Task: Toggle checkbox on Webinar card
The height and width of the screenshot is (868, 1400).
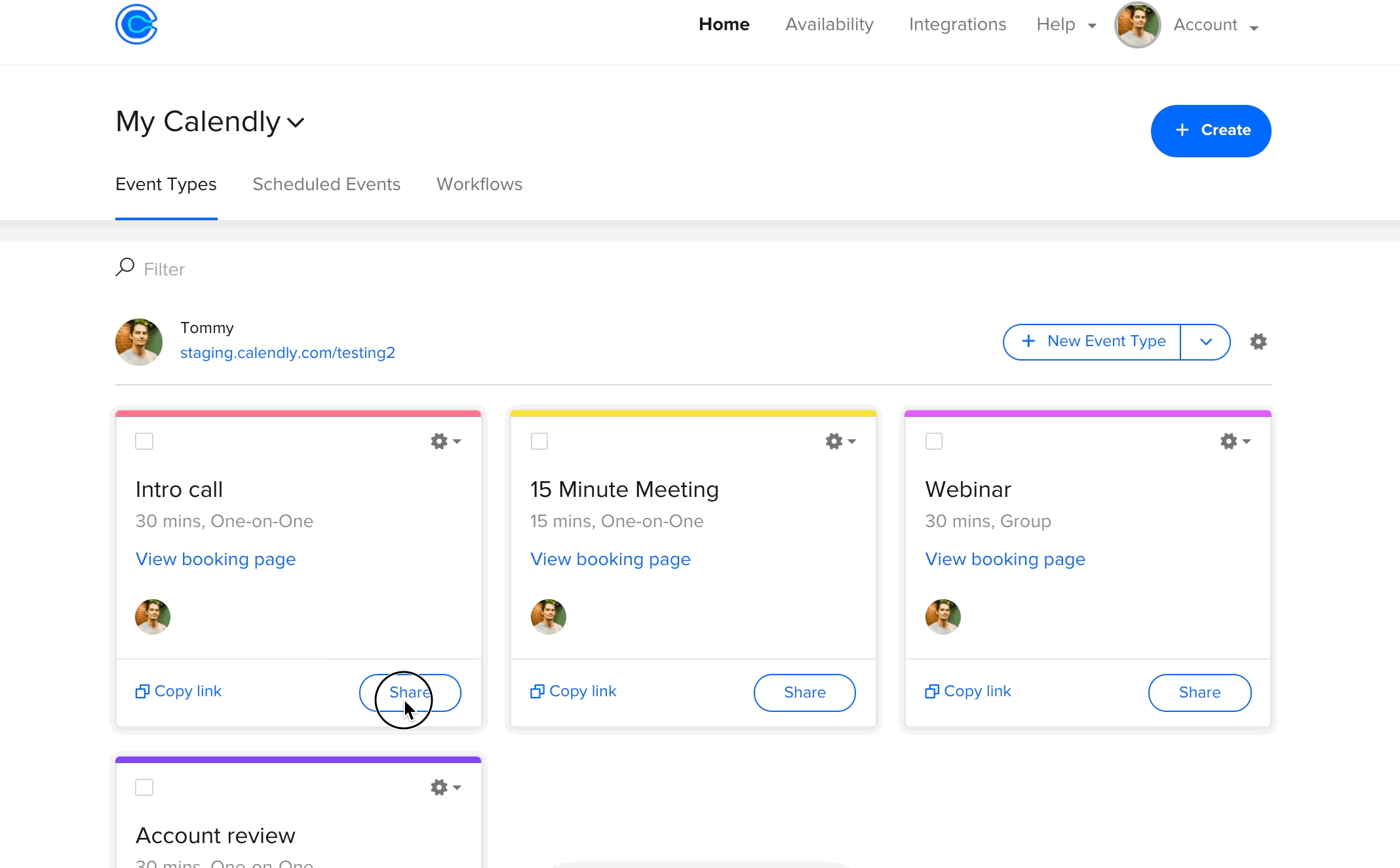Action: pos(934,441)
